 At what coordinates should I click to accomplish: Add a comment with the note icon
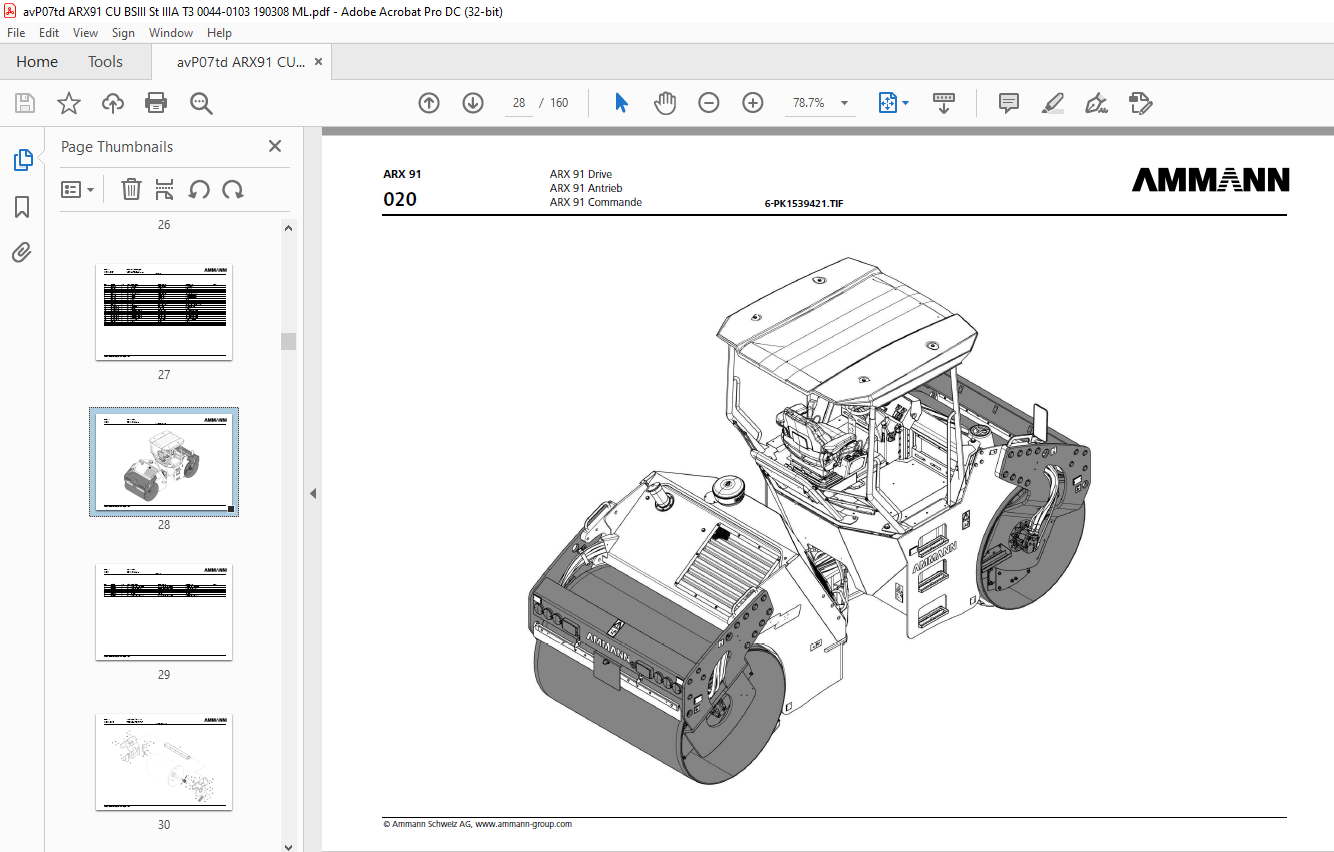1009,103
